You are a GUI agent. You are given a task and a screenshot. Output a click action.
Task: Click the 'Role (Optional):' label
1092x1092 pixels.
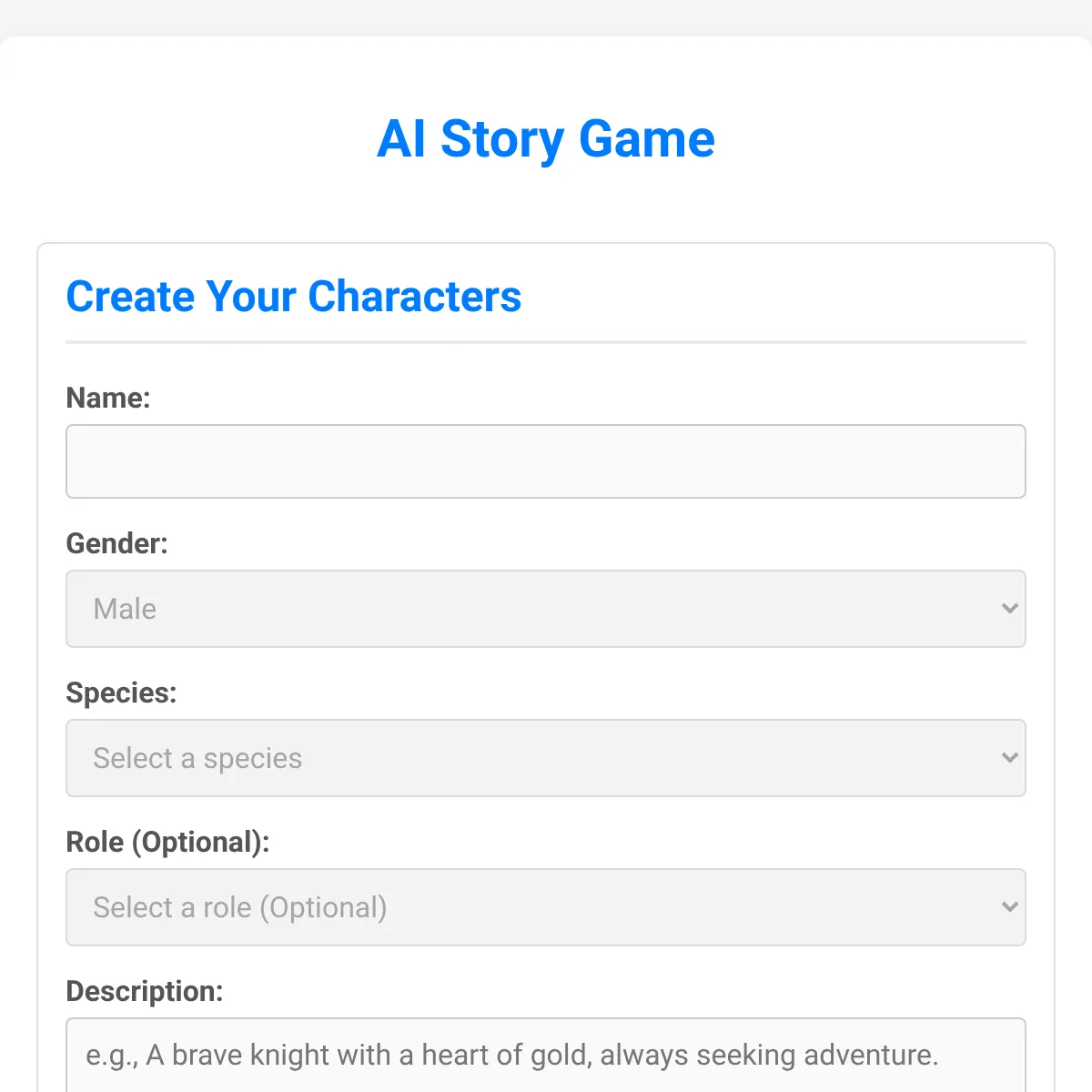[x=168, y=842]
